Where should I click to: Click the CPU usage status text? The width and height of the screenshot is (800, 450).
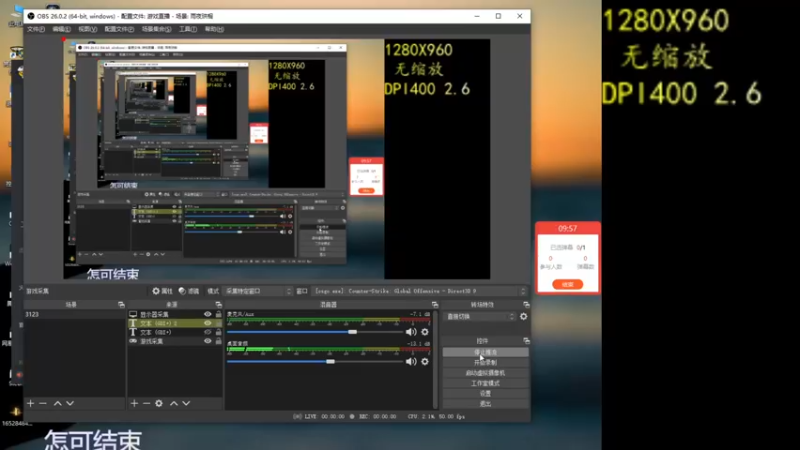pos(436,416)
